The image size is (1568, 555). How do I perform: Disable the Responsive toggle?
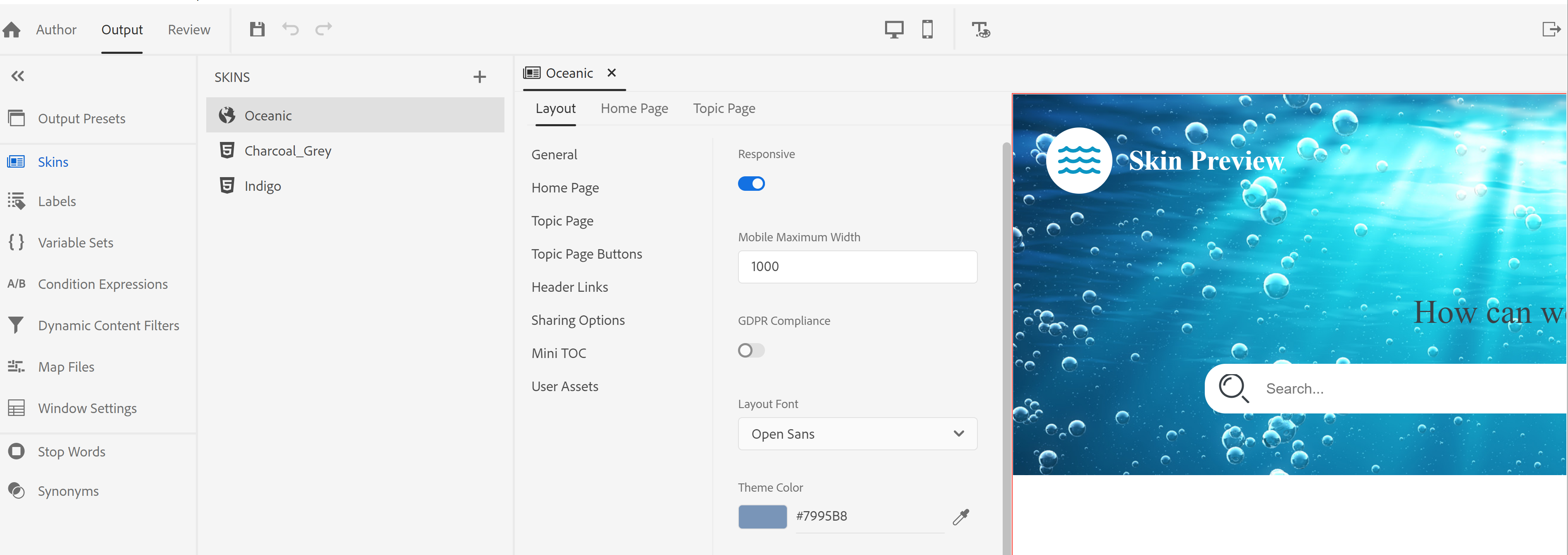pos(751,184)
